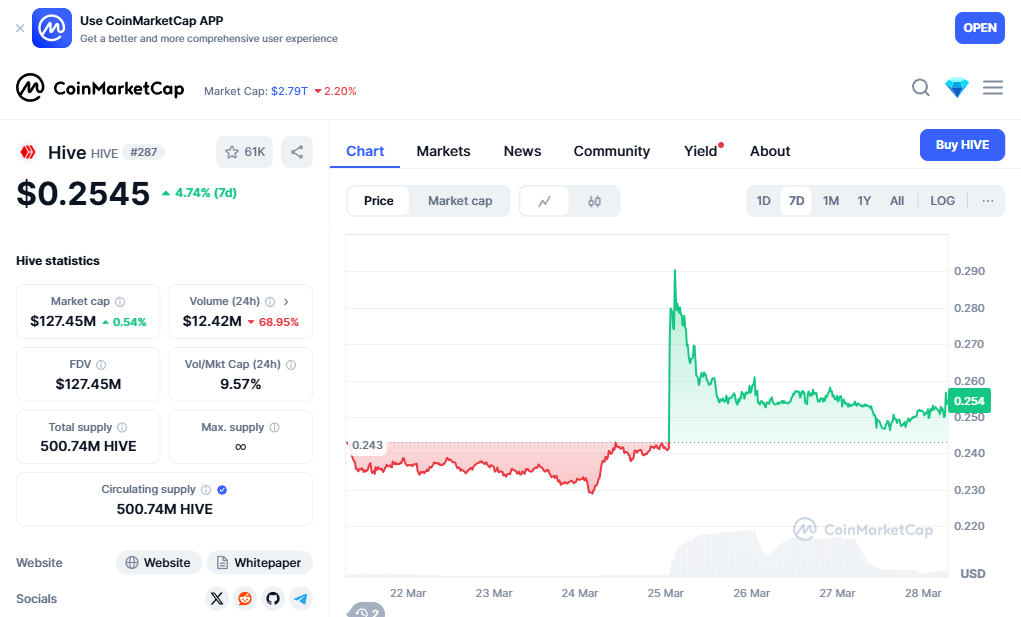Open the Community tab
Screen dimensions: 1021x617
612,151
